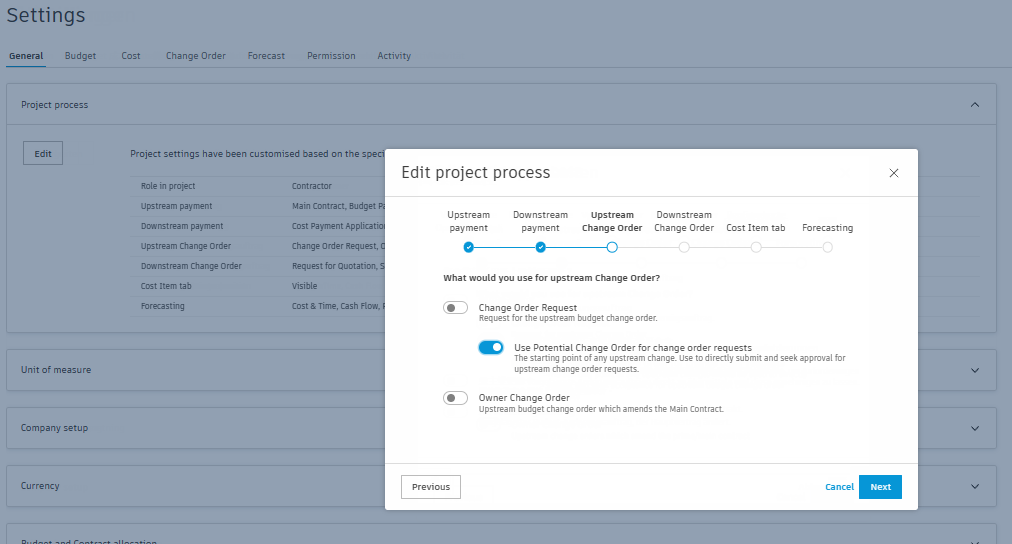Click the Downstream payment completed step circle
Screen dimensions: 1012x544
point(540,247)
